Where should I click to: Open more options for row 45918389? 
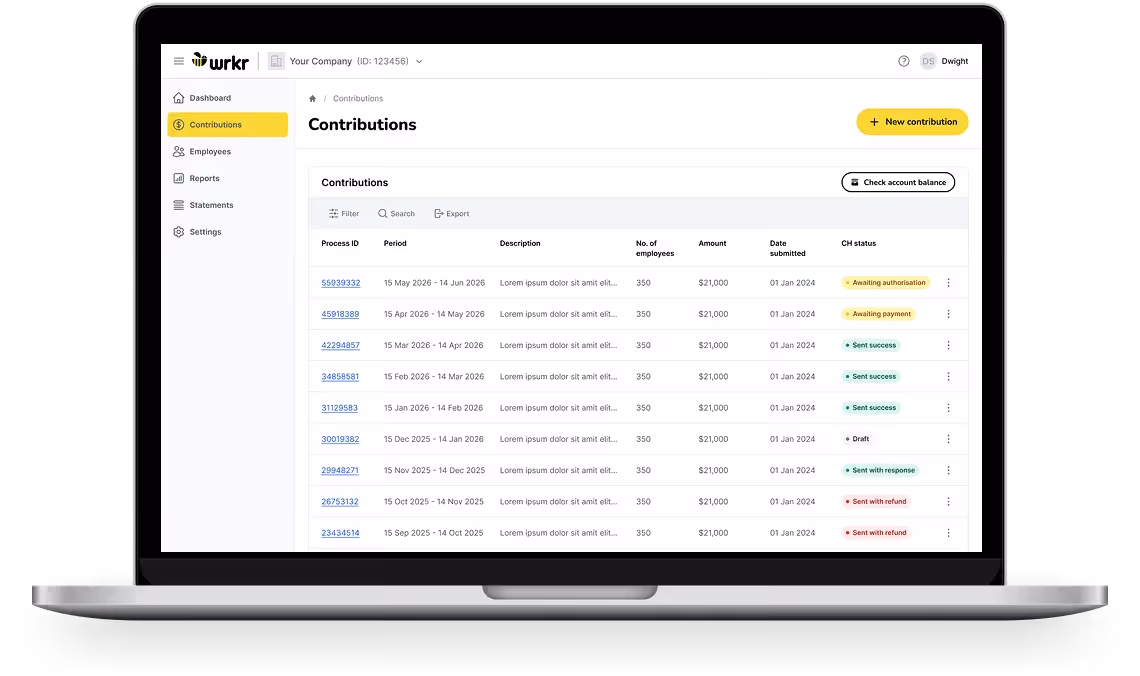click(948, 314)
